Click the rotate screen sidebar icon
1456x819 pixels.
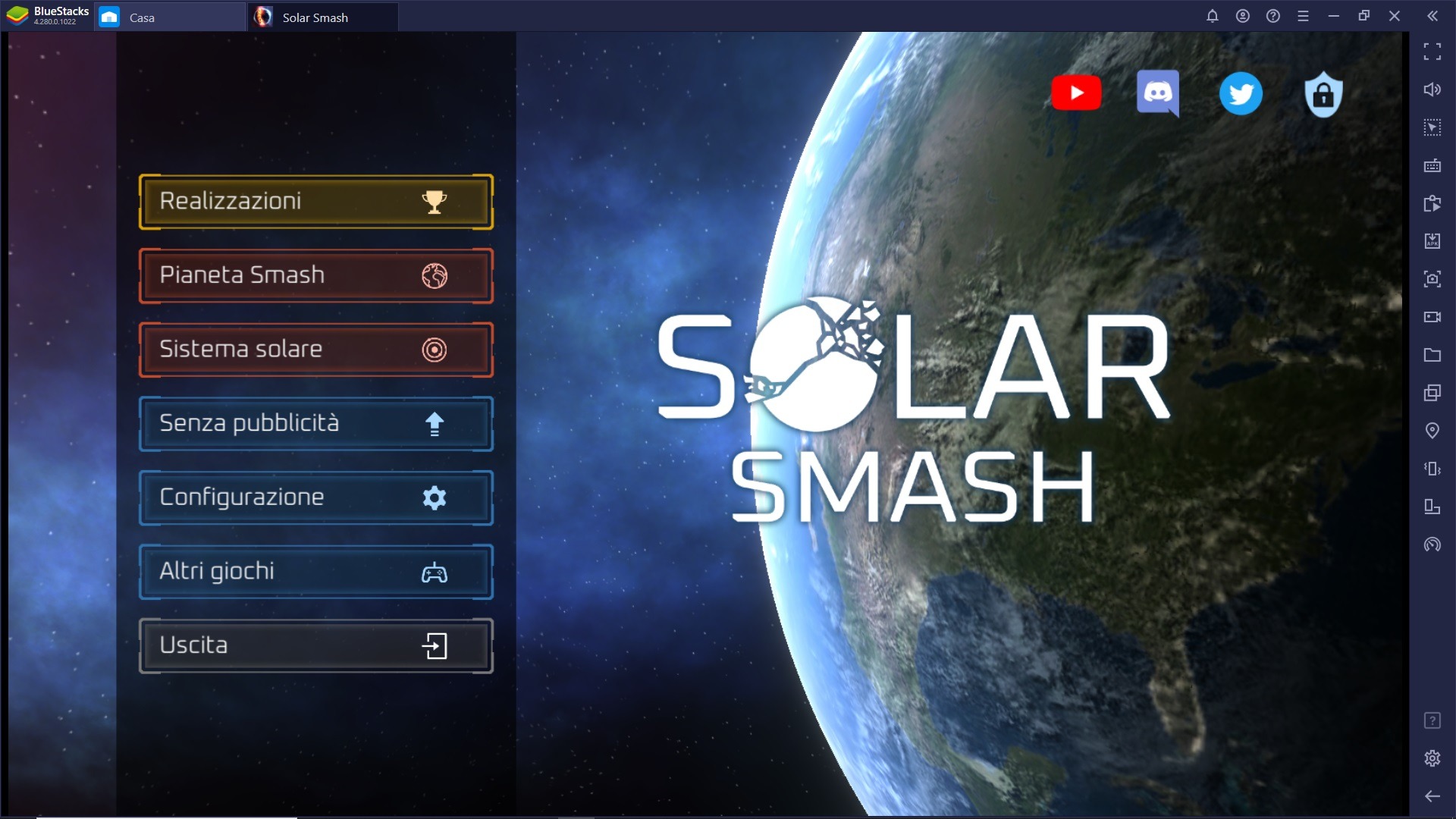coord(1432,507)
